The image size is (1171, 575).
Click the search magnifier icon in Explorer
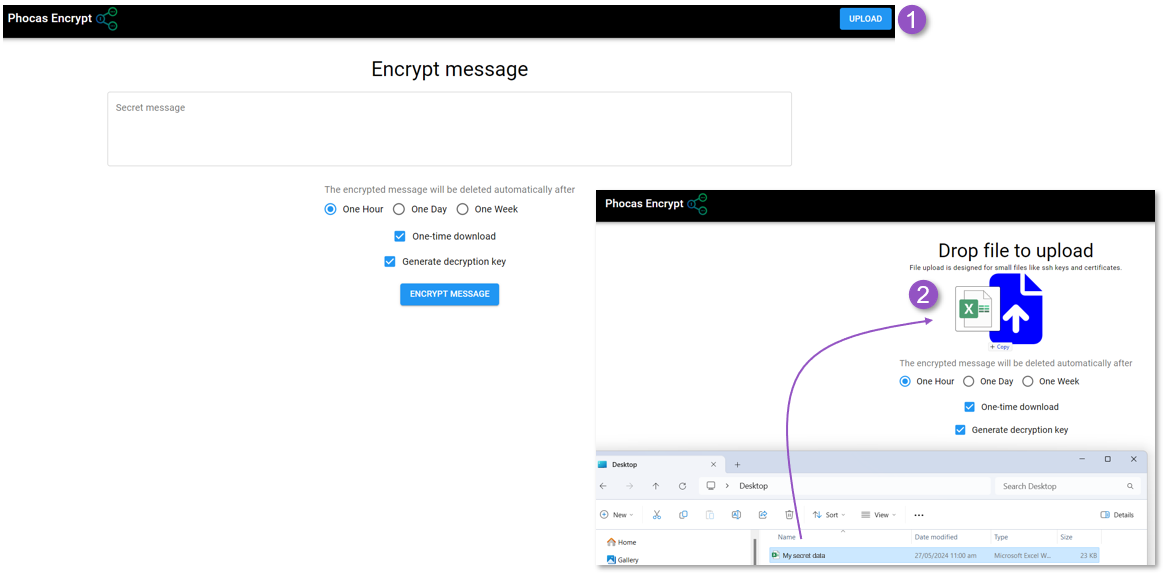[x=1130, y=486]
